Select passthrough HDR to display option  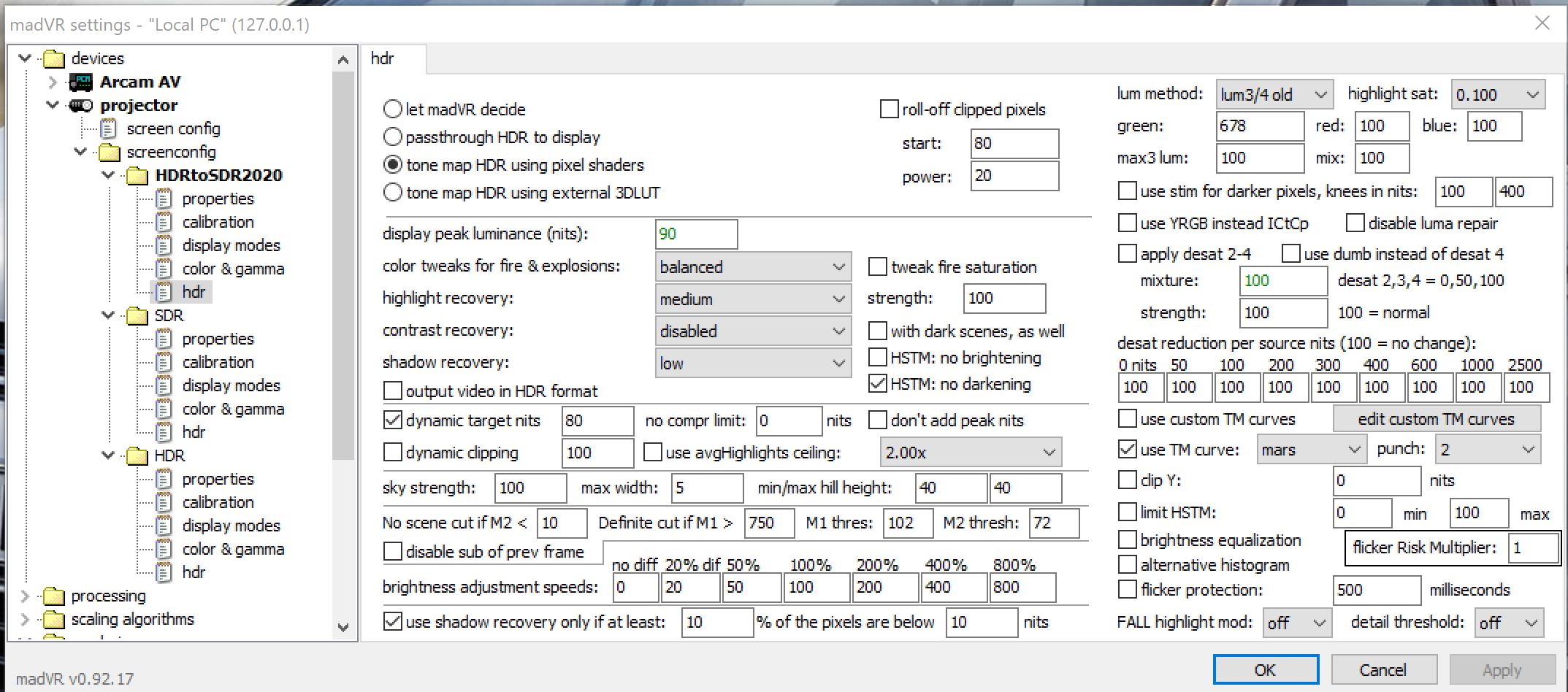click(x=393, y=137)
